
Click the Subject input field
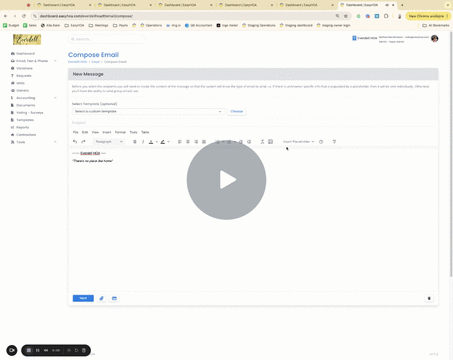pos(253,123)
